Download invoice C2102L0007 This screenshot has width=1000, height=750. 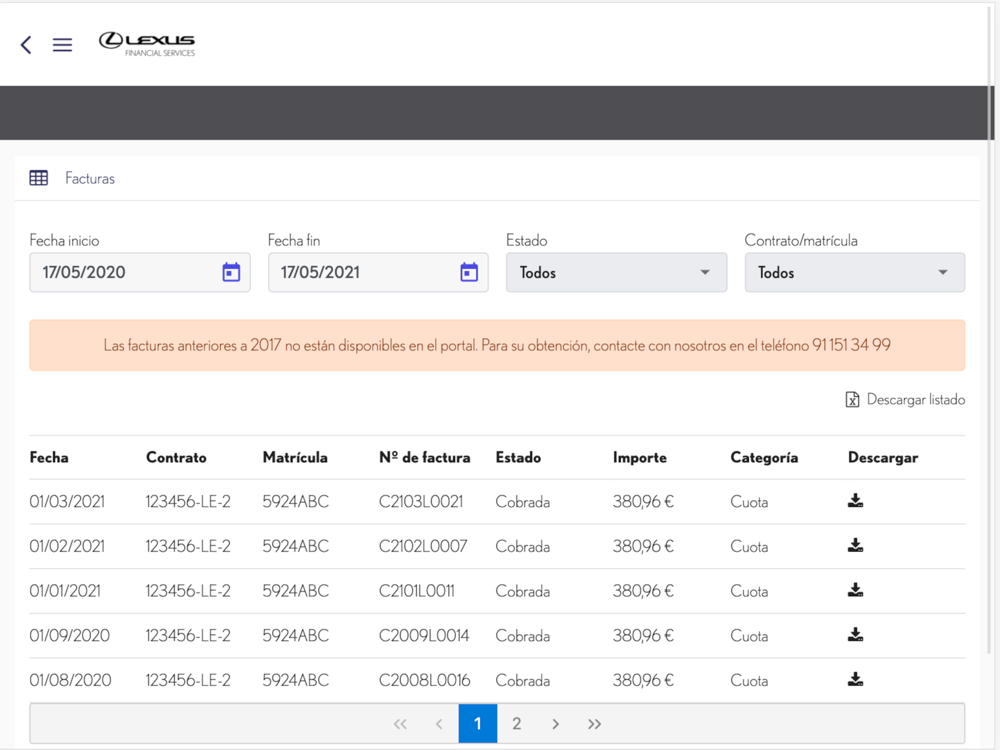[855, 545]
